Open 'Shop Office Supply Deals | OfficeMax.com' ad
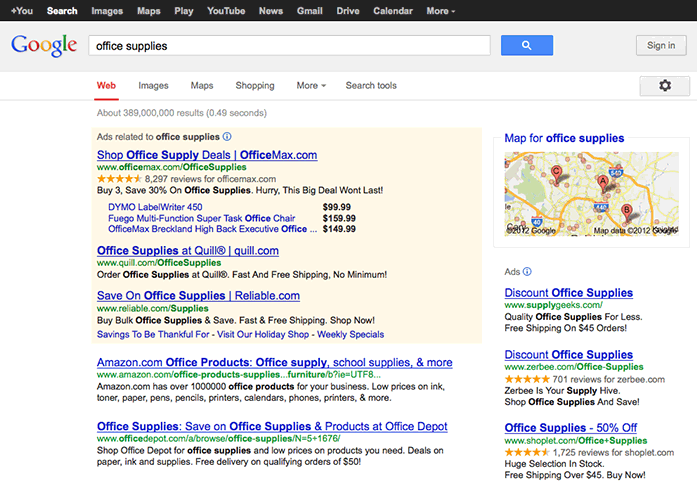The height and width of the screenshot is (482, 697). 207,155
